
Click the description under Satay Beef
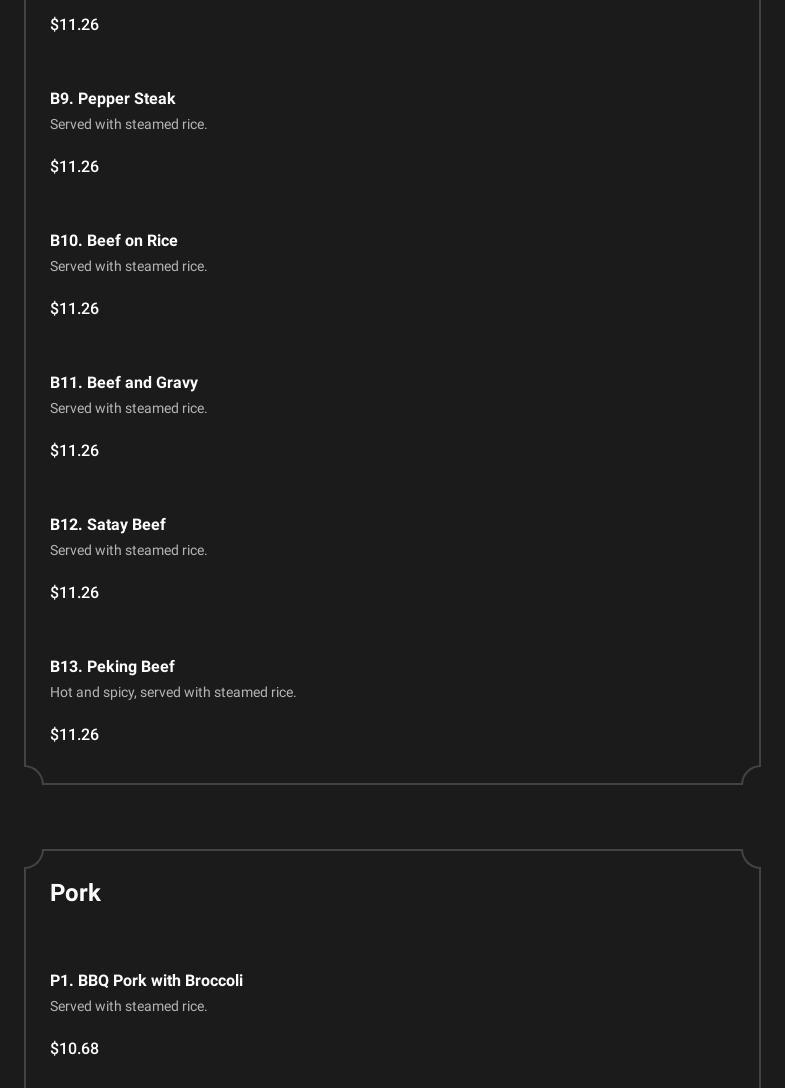(128, 550)
